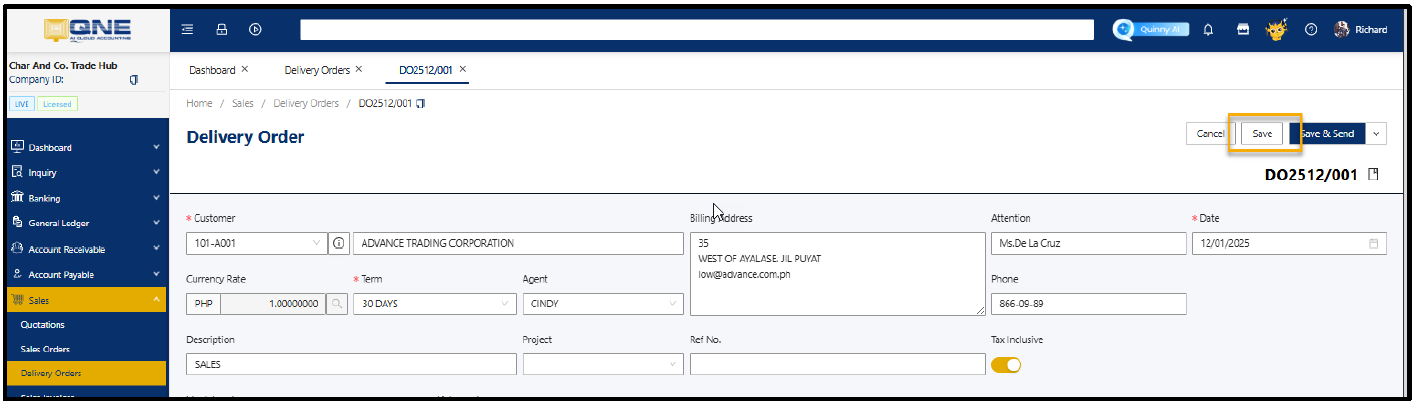Close the Delivery Orders tab
This screenshot has height=405, width=1414.
pyautogui.click(x=359, y=69)
